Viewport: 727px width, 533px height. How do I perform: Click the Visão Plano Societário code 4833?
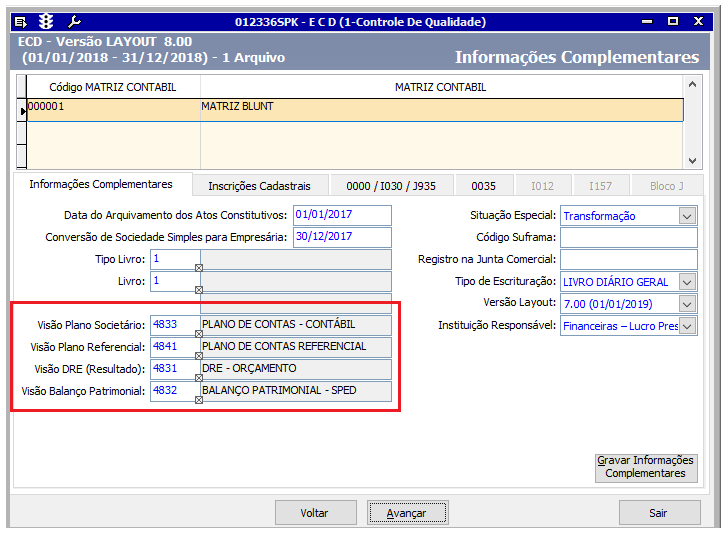(175, 325)
